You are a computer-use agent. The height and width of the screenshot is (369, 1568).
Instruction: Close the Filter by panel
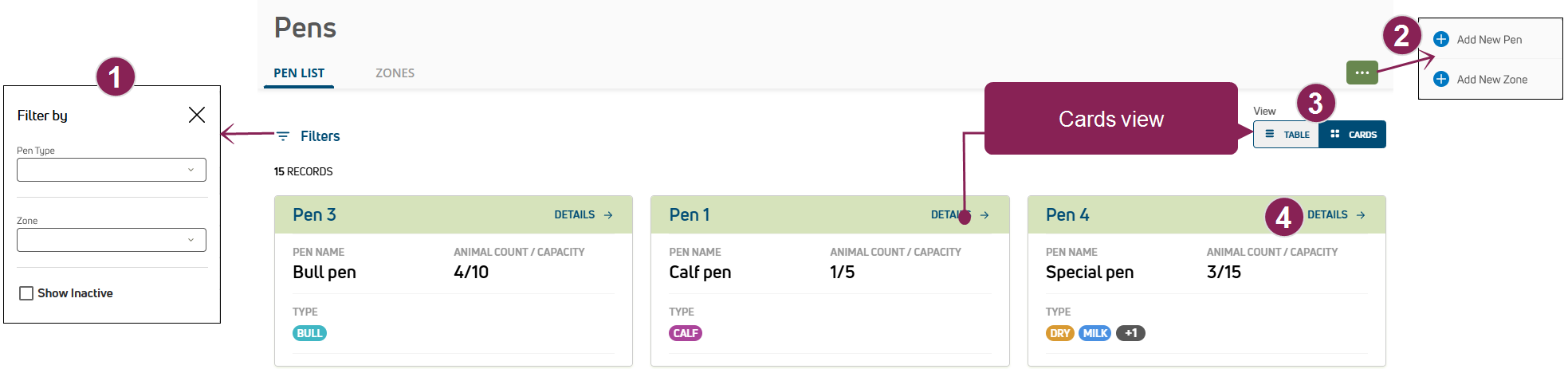197,115
